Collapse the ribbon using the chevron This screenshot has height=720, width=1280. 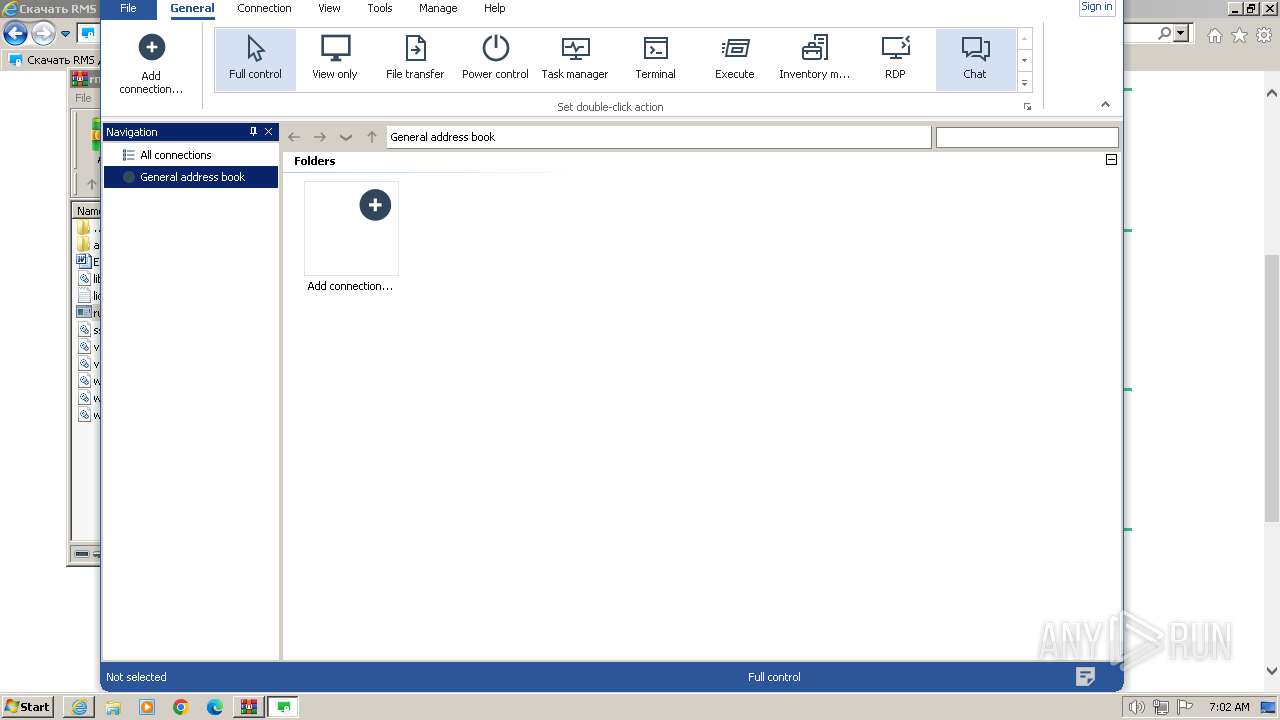(1105, 104)
